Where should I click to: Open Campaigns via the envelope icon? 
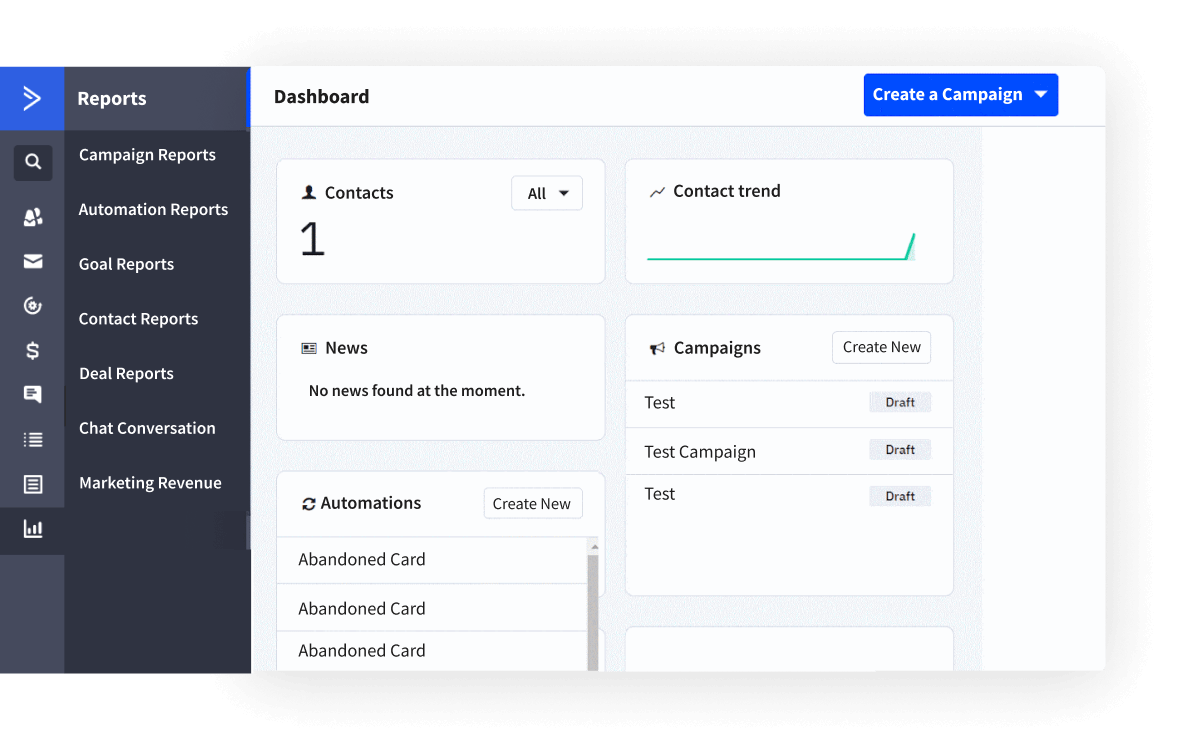(x=32, y=261)
